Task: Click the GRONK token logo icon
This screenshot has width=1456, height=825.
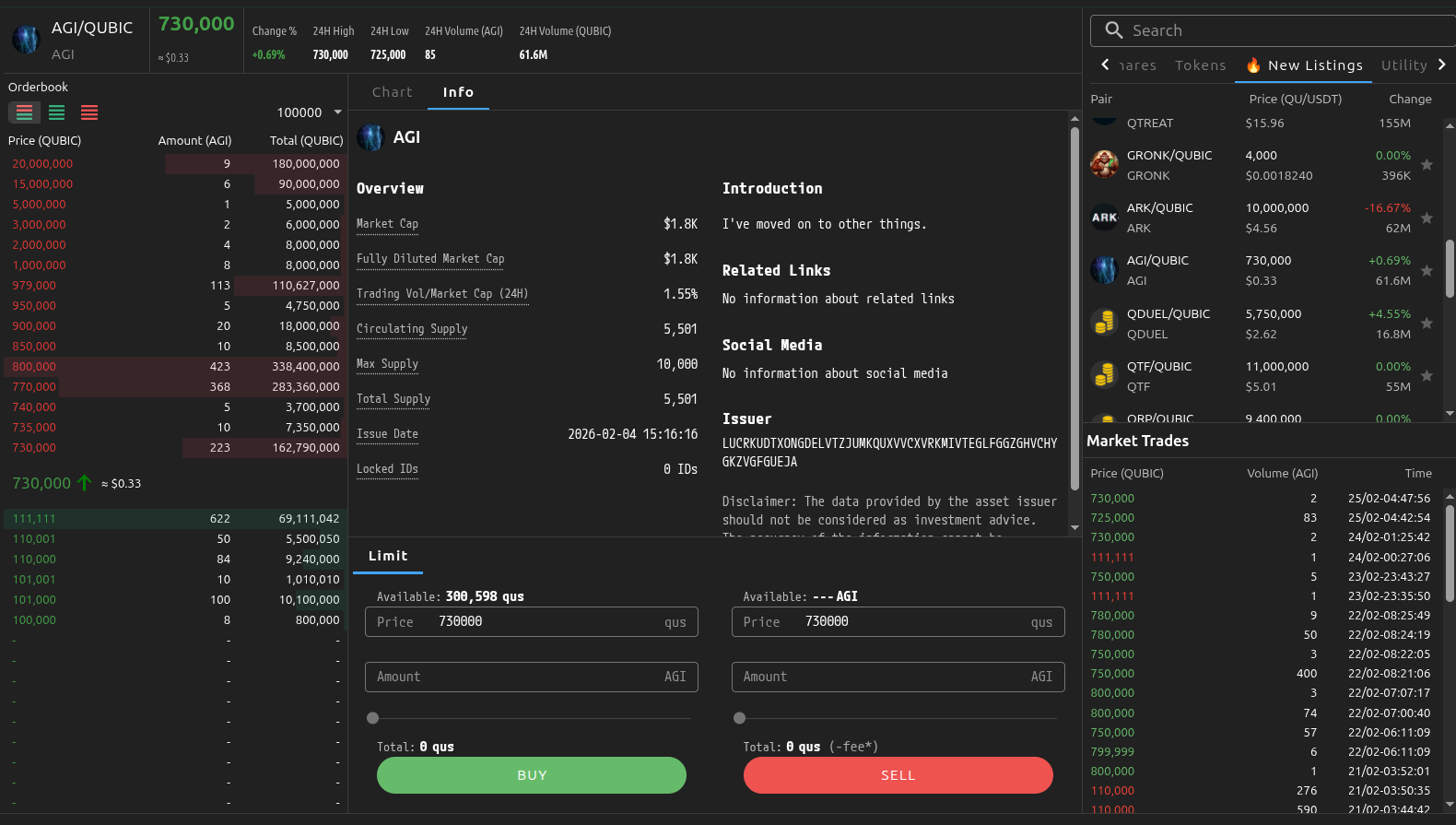Action: (x=1104, y=165)
